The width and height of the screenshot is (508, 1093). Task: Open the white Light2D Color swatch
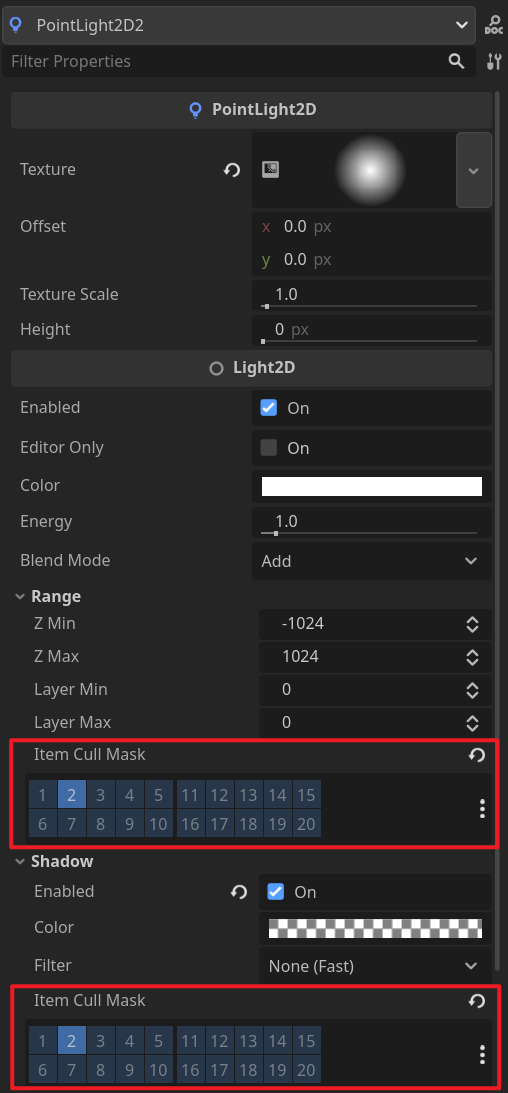click(371, 487)
